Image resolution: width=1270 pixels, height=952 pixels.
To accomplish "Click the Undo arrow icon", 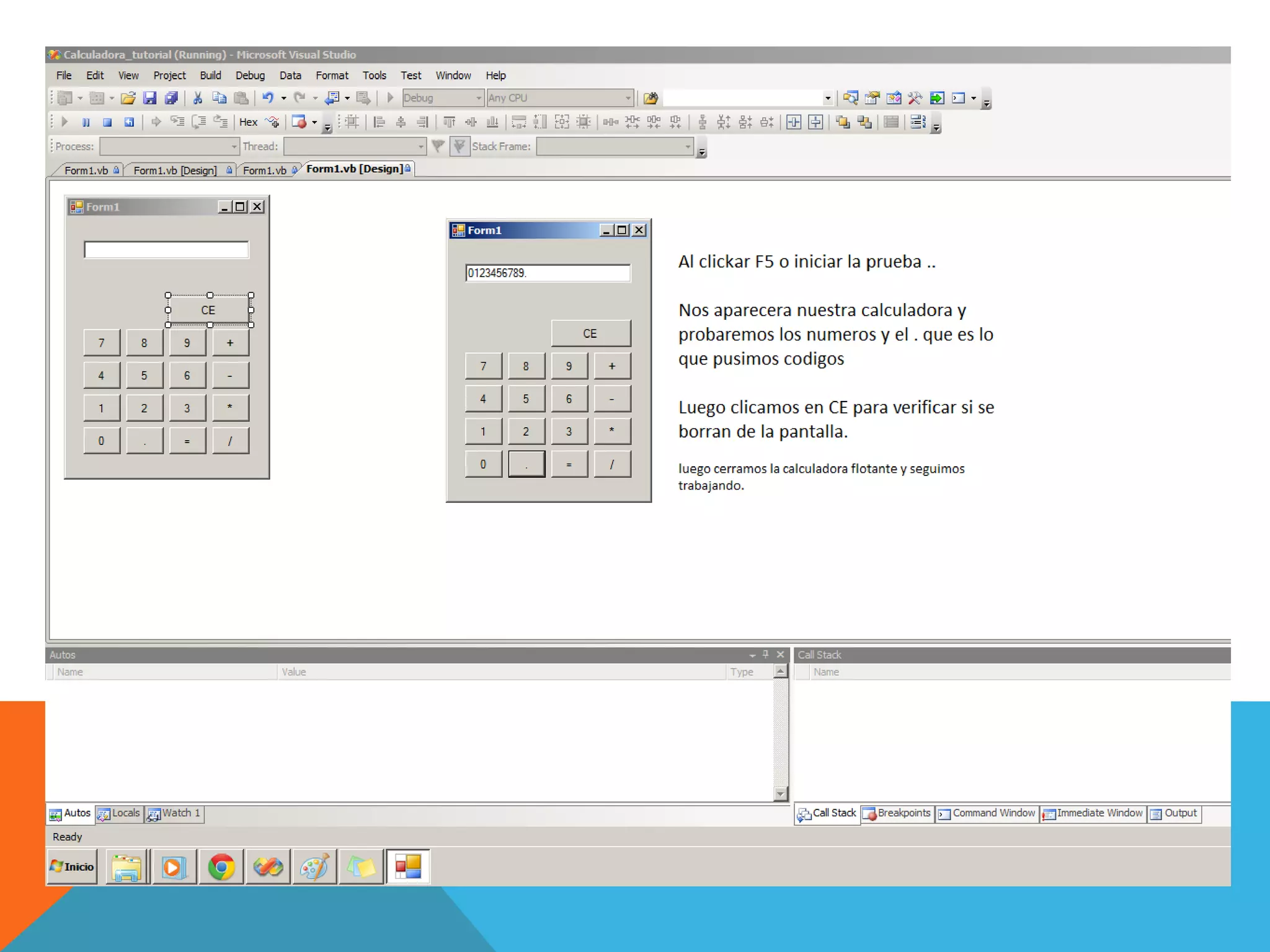I will point(268,98).
